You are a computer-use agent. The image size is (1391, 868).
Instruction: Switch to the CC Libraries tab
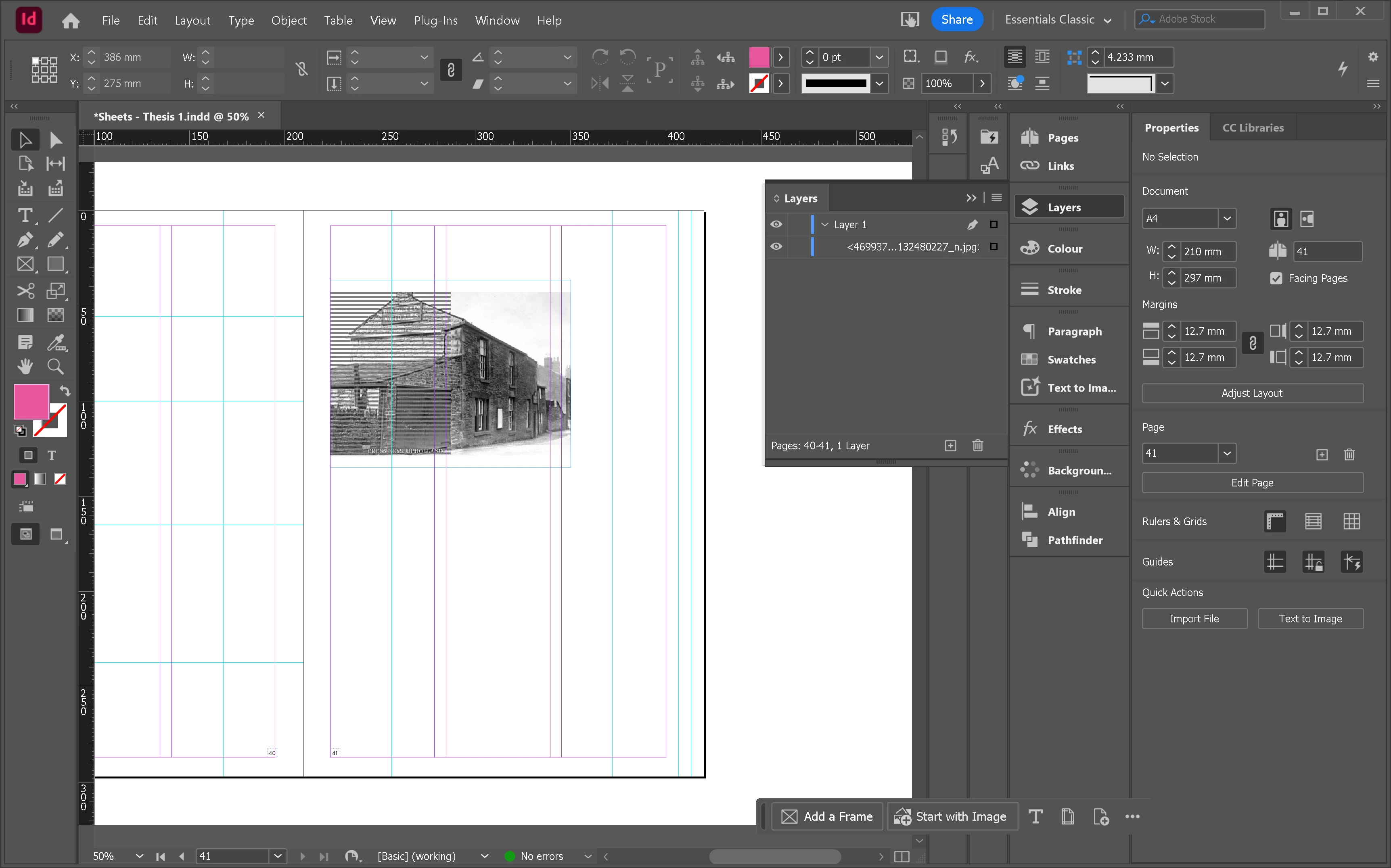[x=1253, y=127]
